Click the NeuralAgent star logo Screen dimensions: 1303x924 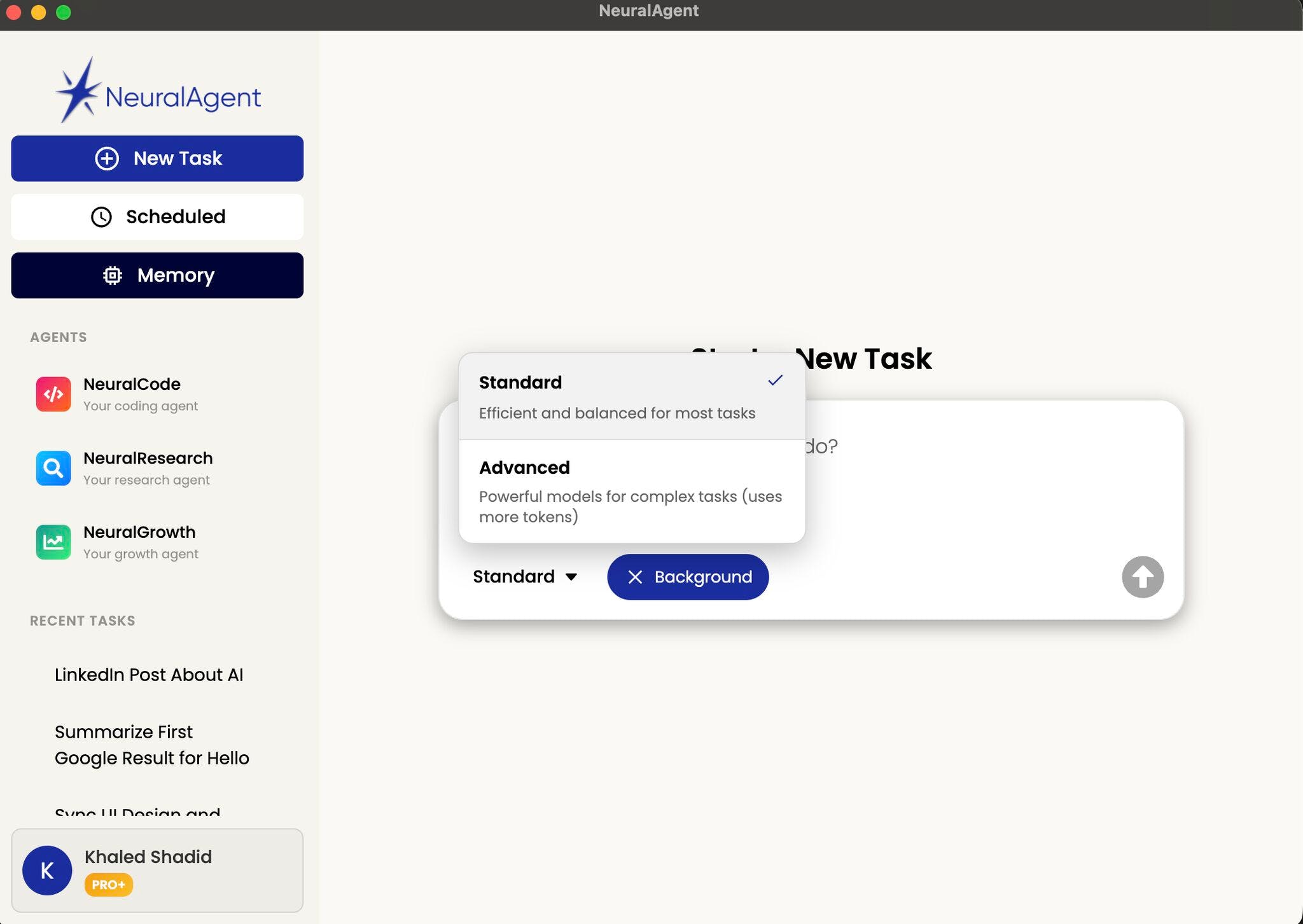[78, 90]
